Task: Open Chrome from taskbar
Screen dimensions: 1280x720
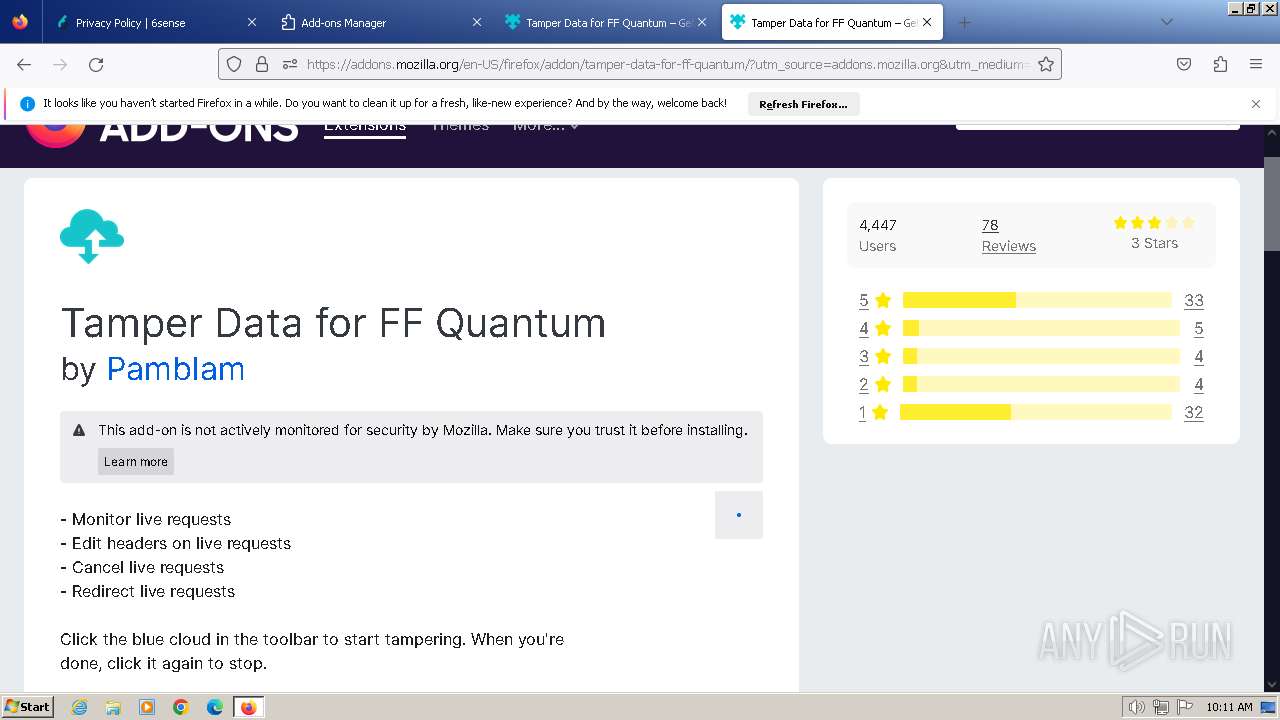Action: [181, 707]
